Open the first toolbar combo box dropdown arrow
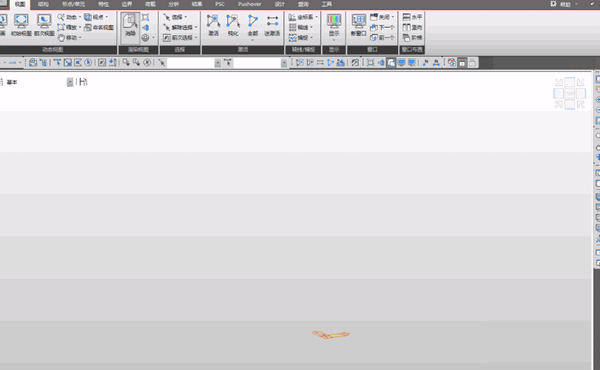Image resolution: width=600 pixels, height=370 pixels. pos(217,63)
